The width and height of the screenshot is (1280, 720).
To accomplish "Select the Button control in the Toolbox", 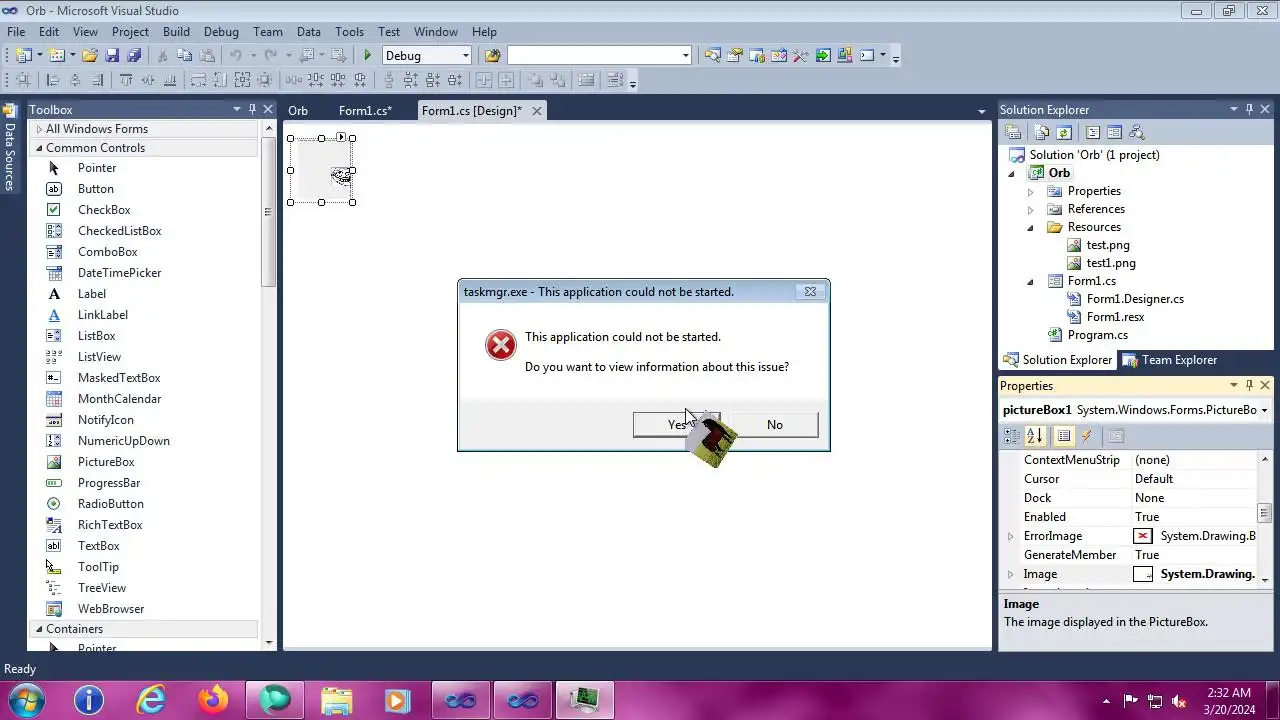I will (x=96, y=189).
